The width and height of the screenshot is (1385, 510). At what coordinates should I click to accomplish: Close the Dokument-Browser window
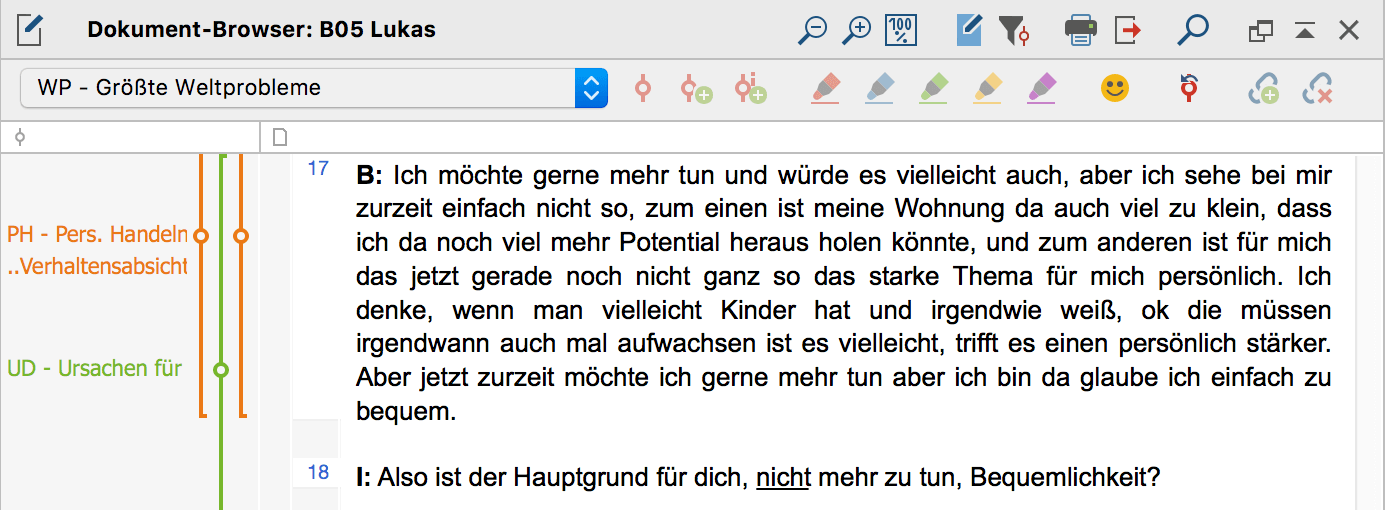(1349, 31)
